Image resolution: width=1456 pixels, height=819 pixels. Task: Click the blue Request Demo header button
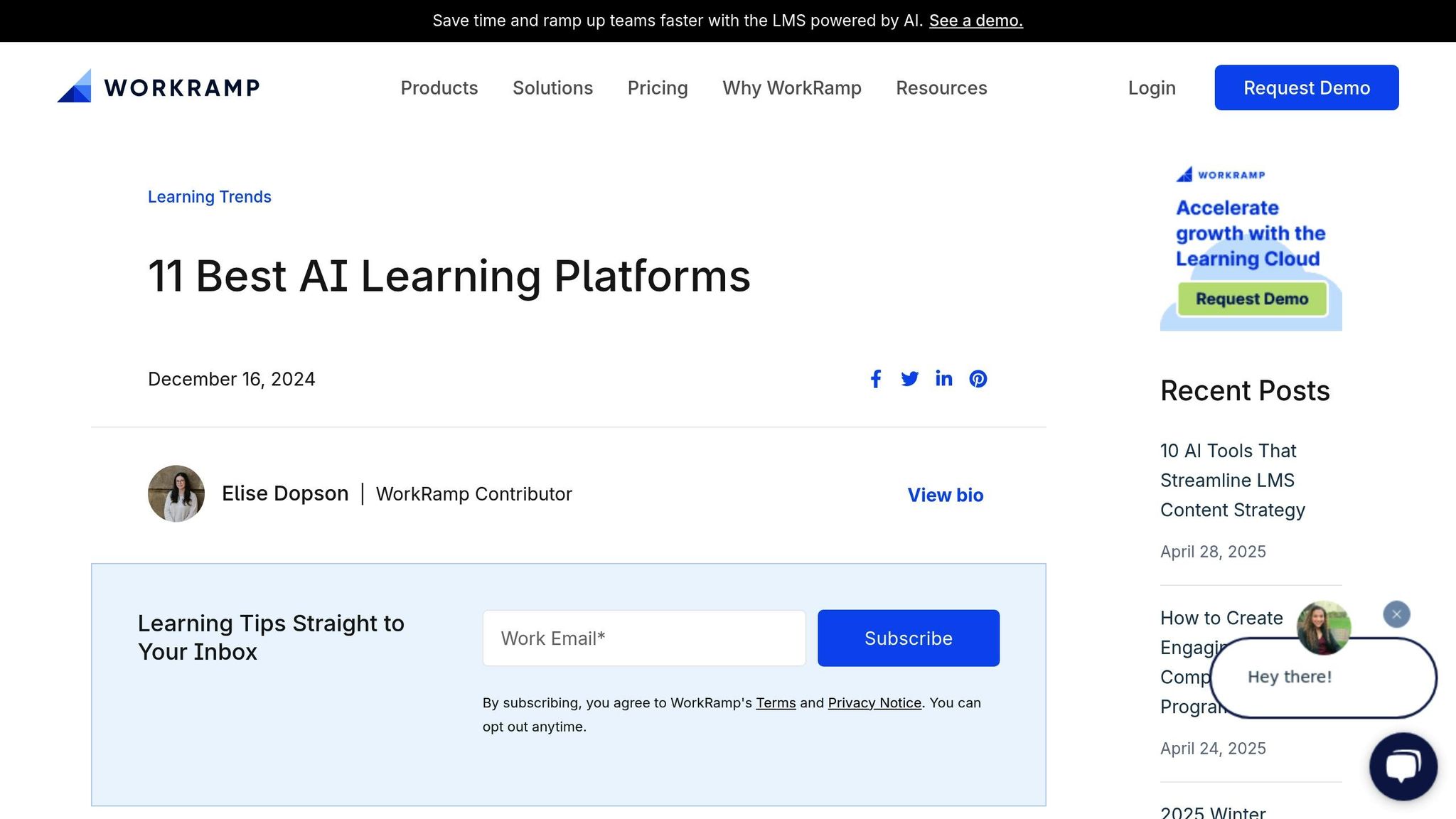[1307, 87]
